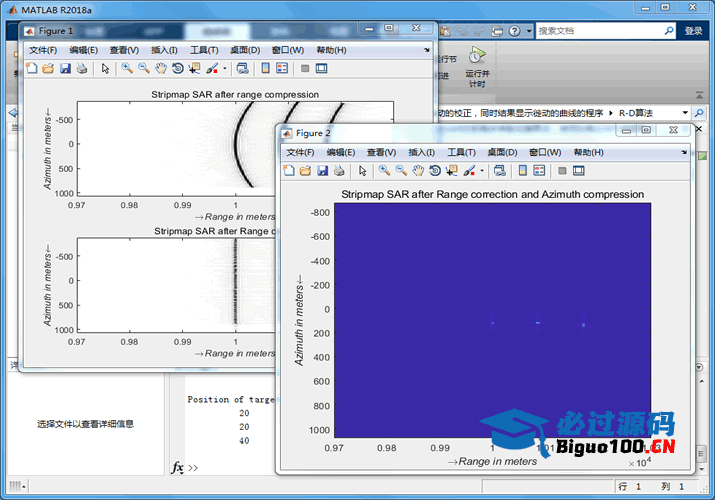Open 编辑(E) menu in Figure 1

pyautogui.click(x=83, y=50)
